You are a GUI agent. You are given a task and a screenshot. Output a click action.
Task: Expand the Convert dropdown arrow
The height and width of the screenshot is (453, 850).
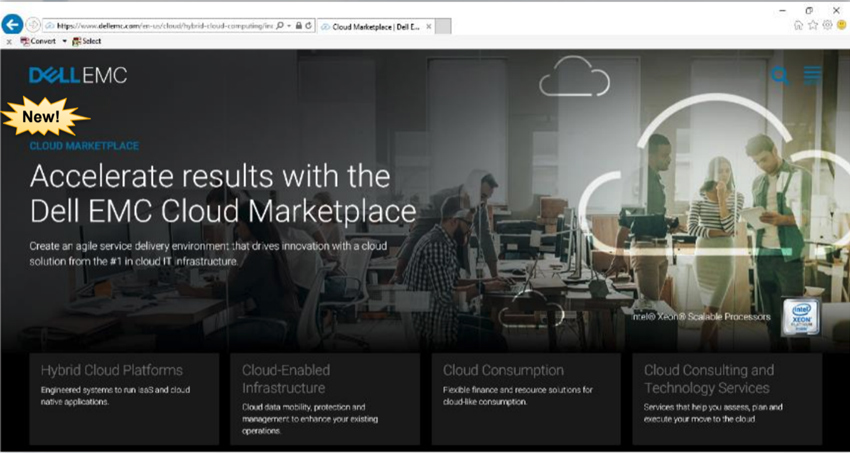[64, 41]
